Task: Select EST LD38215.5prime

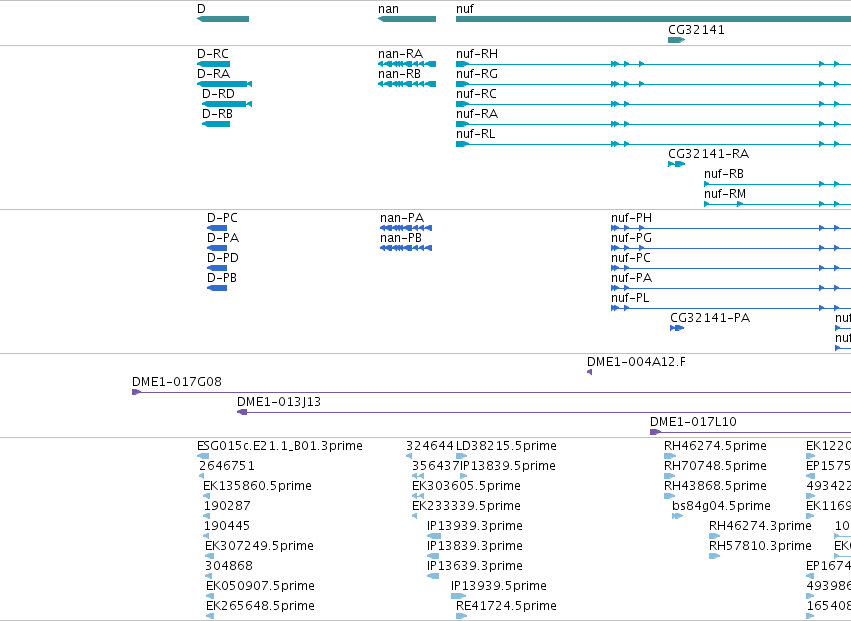Action: pos(462,456)
